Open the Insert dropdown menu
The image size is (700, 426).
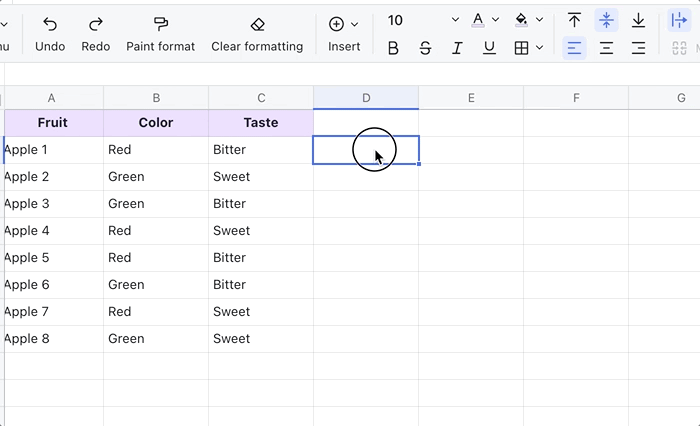click(344, 24)
